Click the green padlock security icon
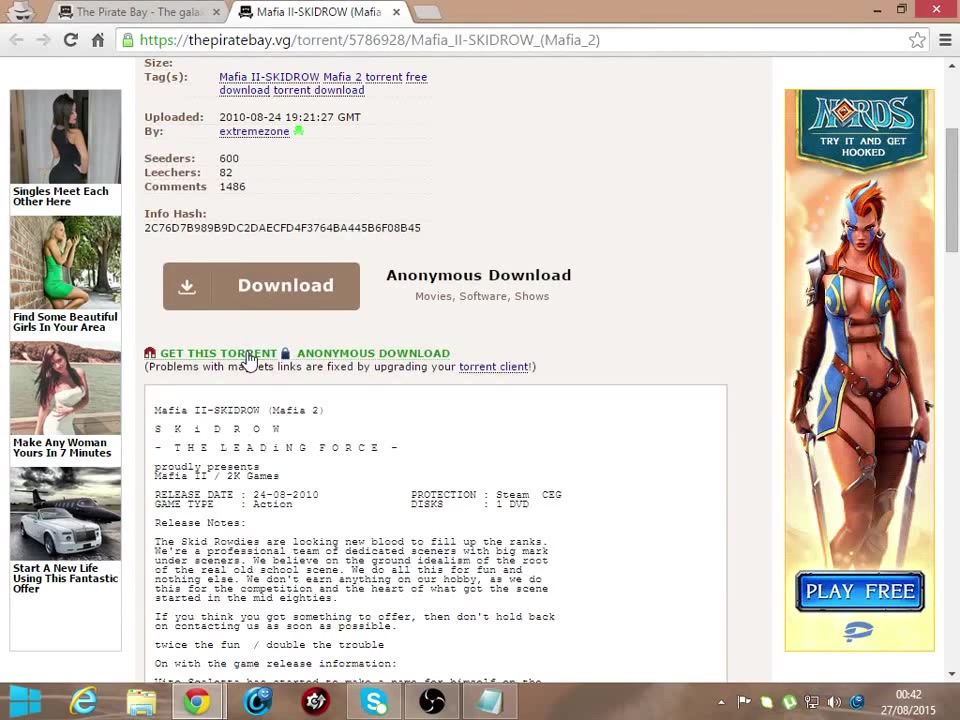The image size is (960, 720). pos(127,40)
